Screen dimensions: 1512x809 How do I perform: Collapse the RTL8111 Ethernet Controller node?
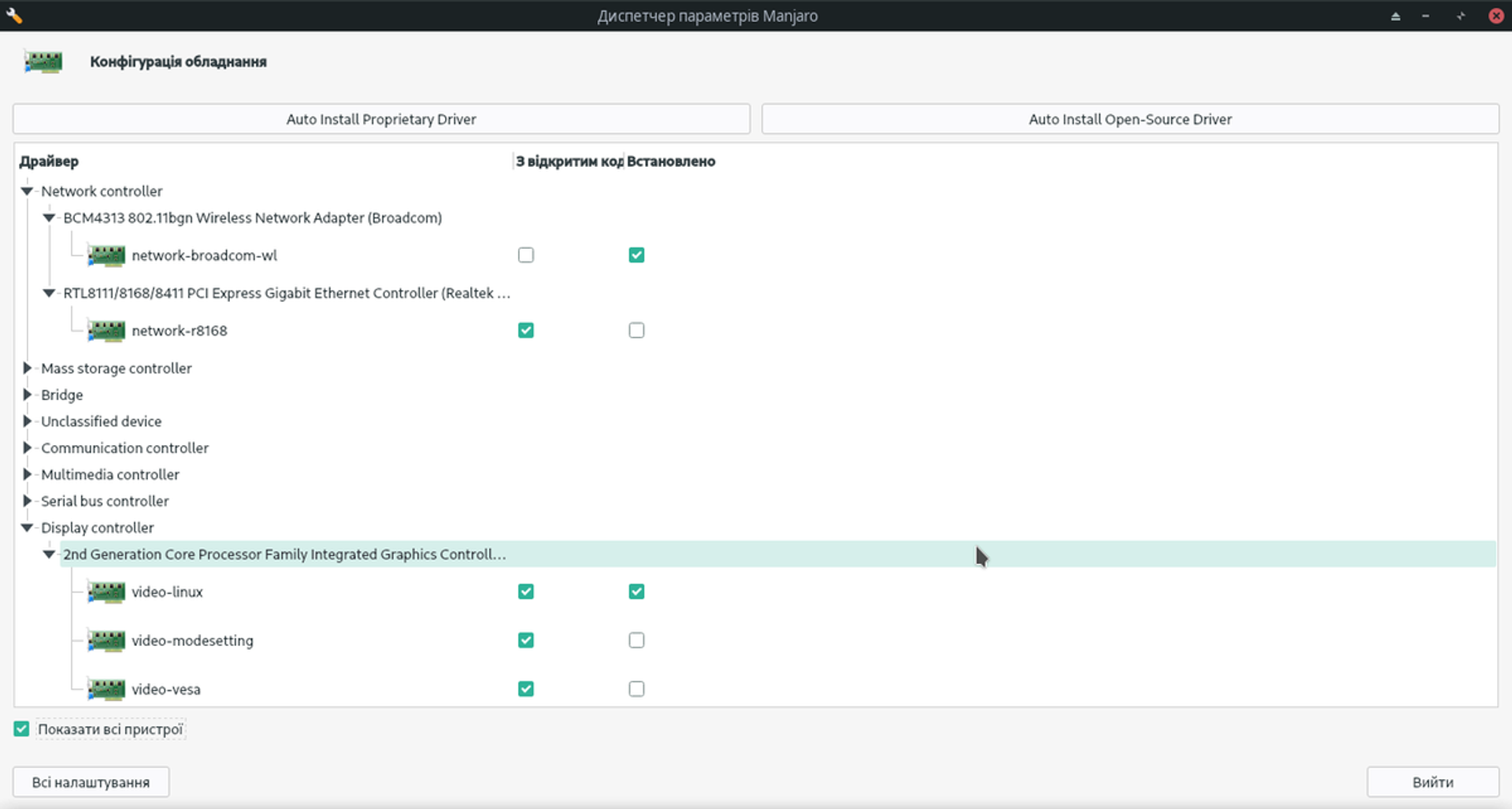click(49, 293)
